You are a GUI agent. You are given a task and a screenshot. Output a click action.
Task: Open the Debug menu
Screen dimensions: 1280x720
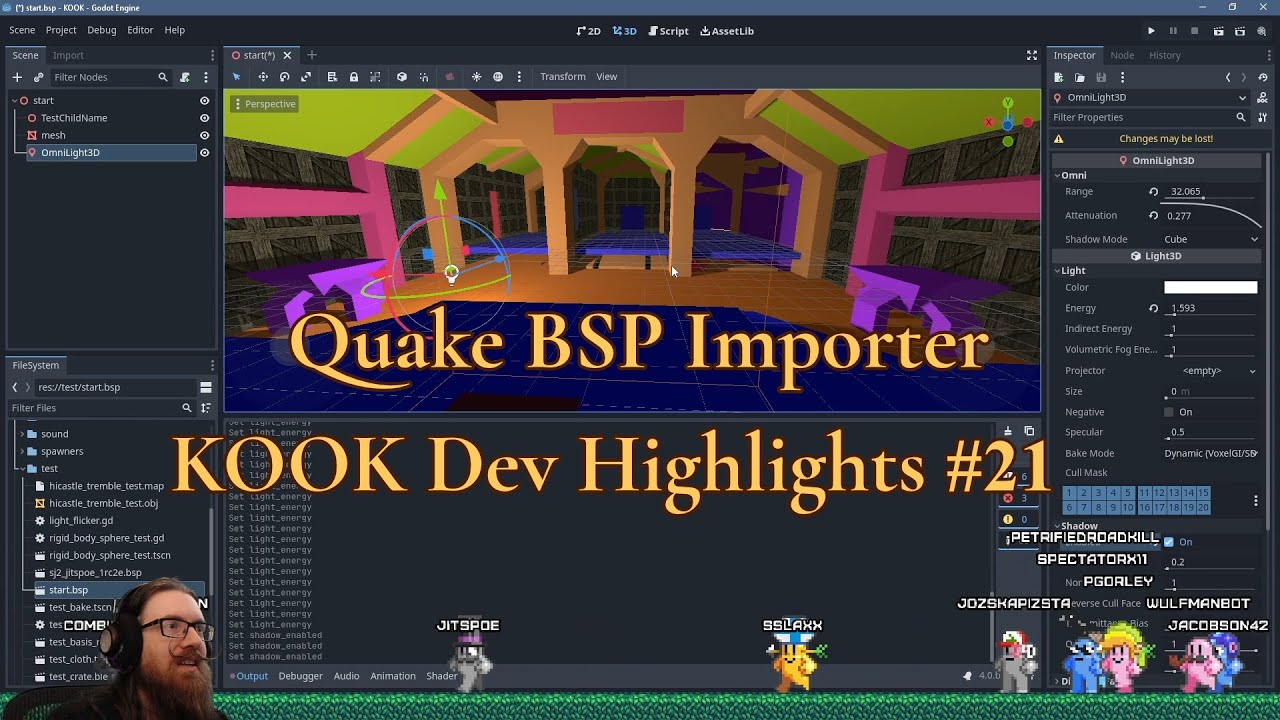pyautogui.click(x=102, y=31)
